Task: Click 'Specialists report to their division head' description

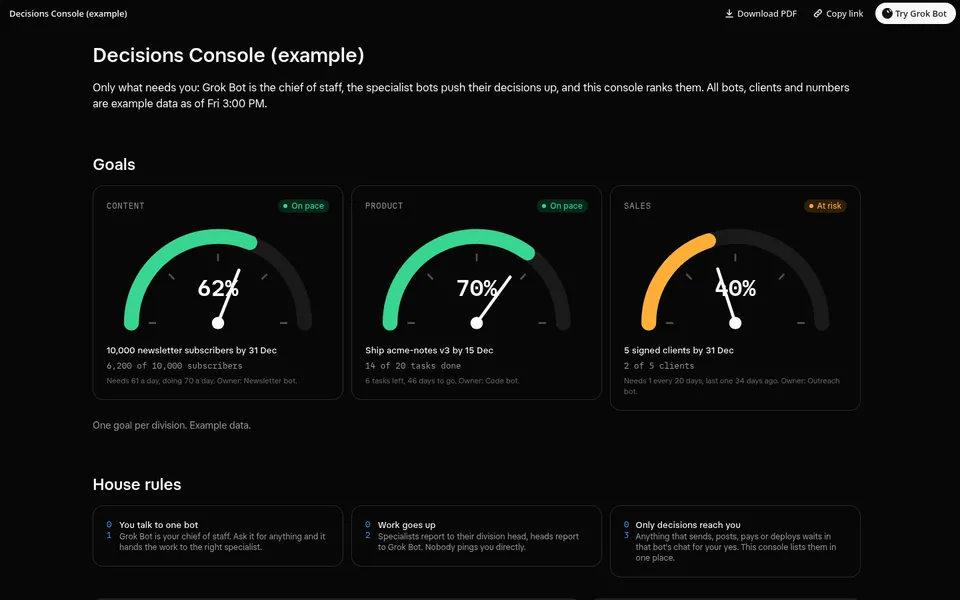Action: pyautogui.click(x=478, y=542)
